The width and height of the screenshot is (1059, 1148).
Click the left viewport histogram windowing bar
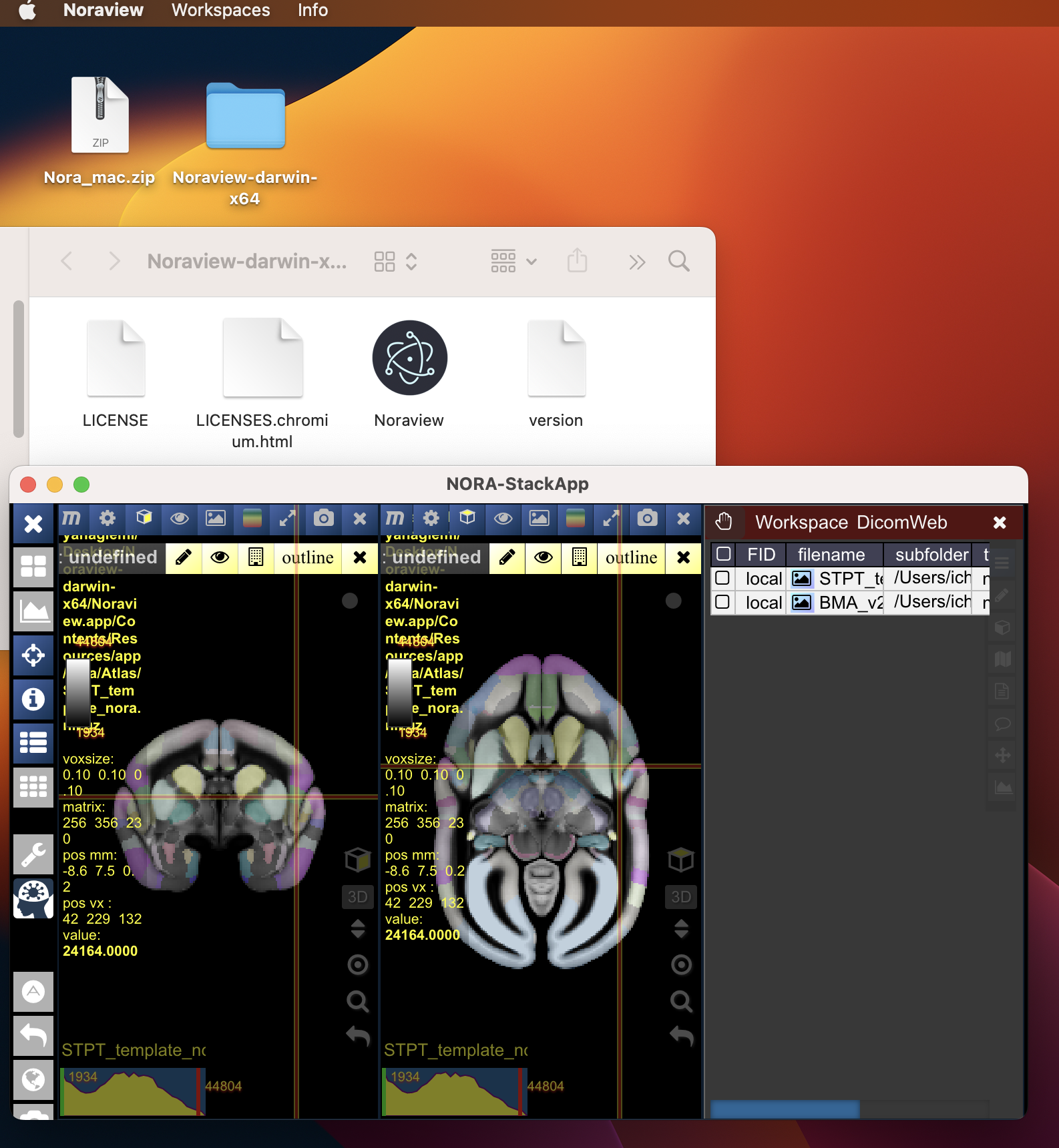(x=132, y=1092)
